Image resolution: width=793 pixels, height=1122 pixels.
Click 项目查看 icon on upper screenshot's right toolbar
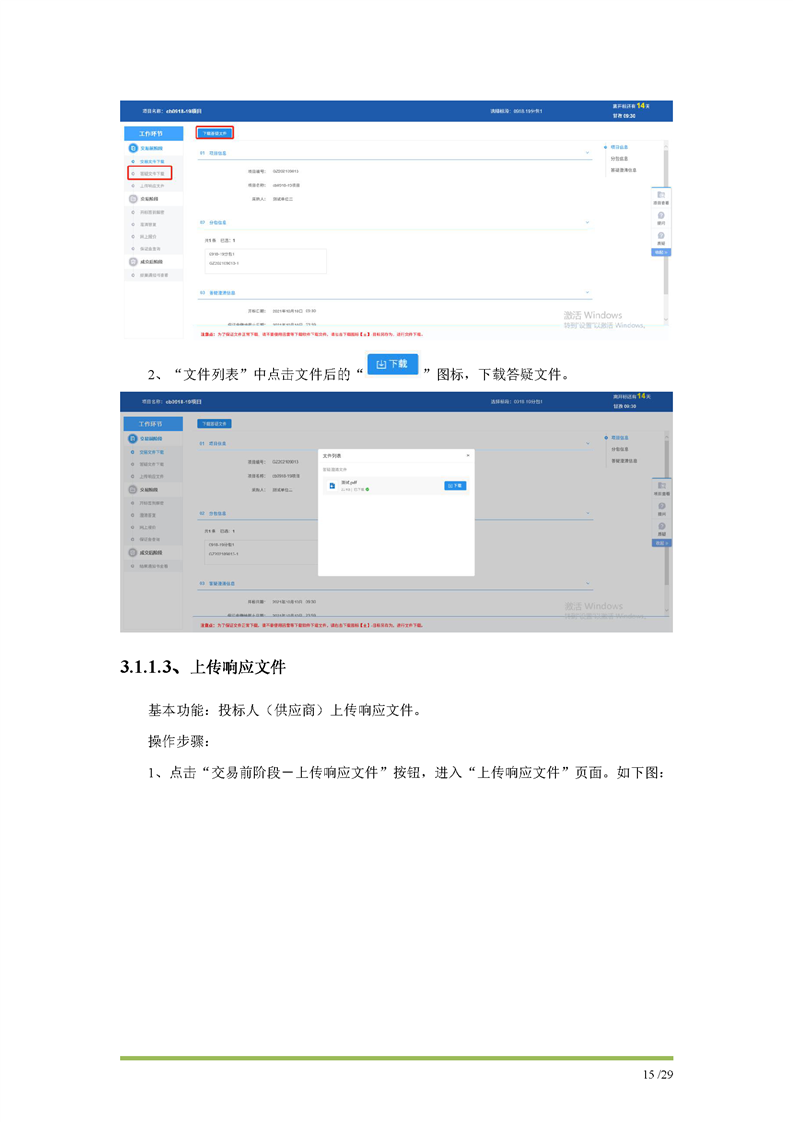661,197
